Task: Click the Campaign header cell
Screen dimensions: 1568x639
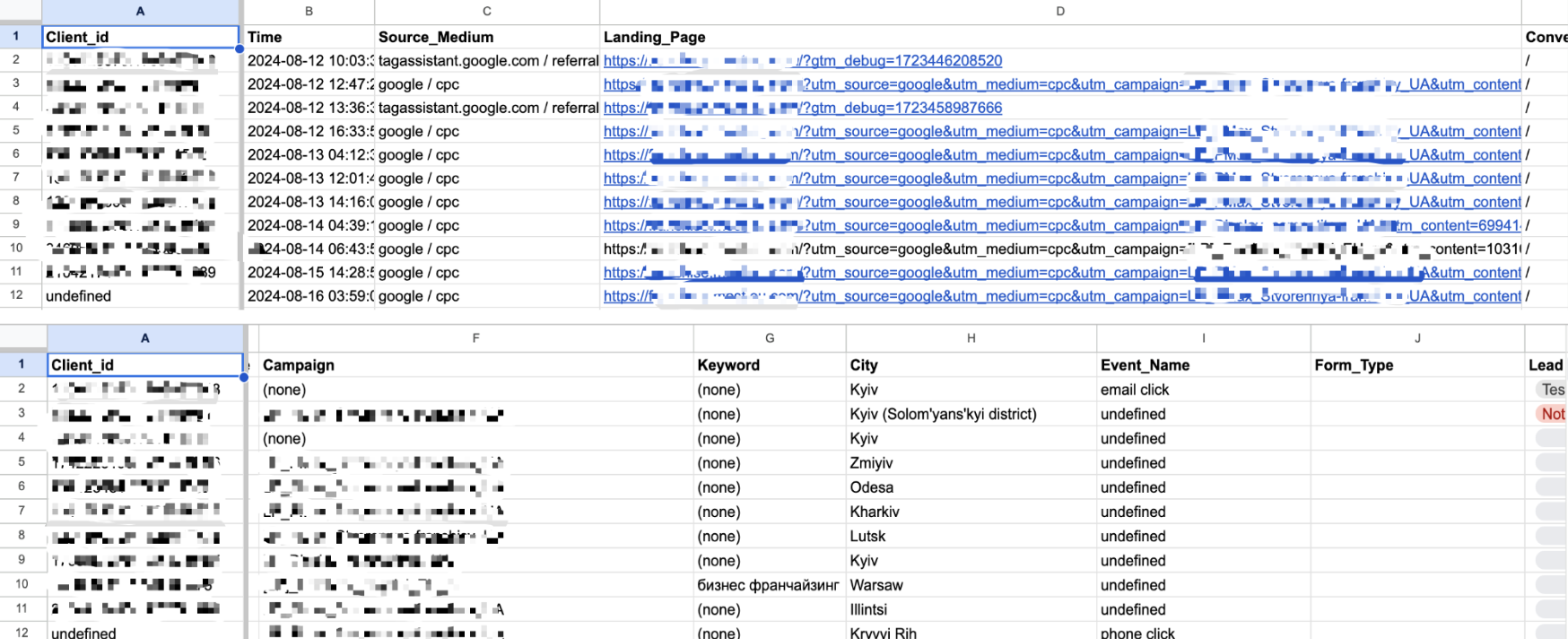Action: (475, 364)
